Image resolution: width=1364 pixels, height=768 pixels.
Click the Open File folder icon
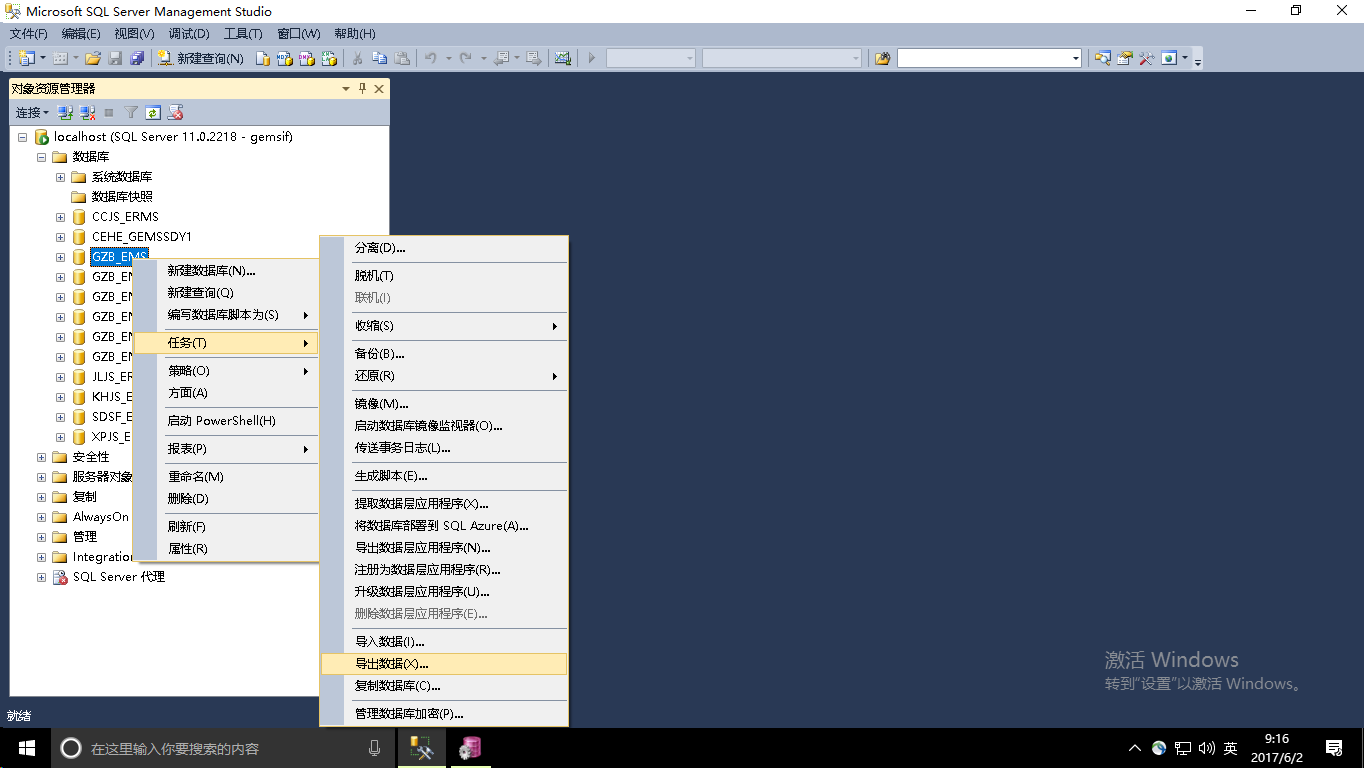[93, 58]
